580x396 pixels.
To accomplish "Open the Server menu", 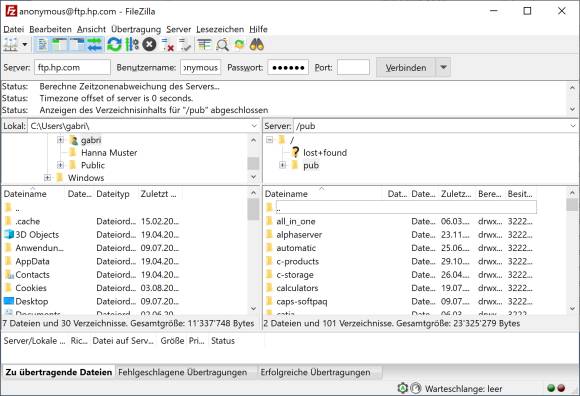I will coord(179,29).
